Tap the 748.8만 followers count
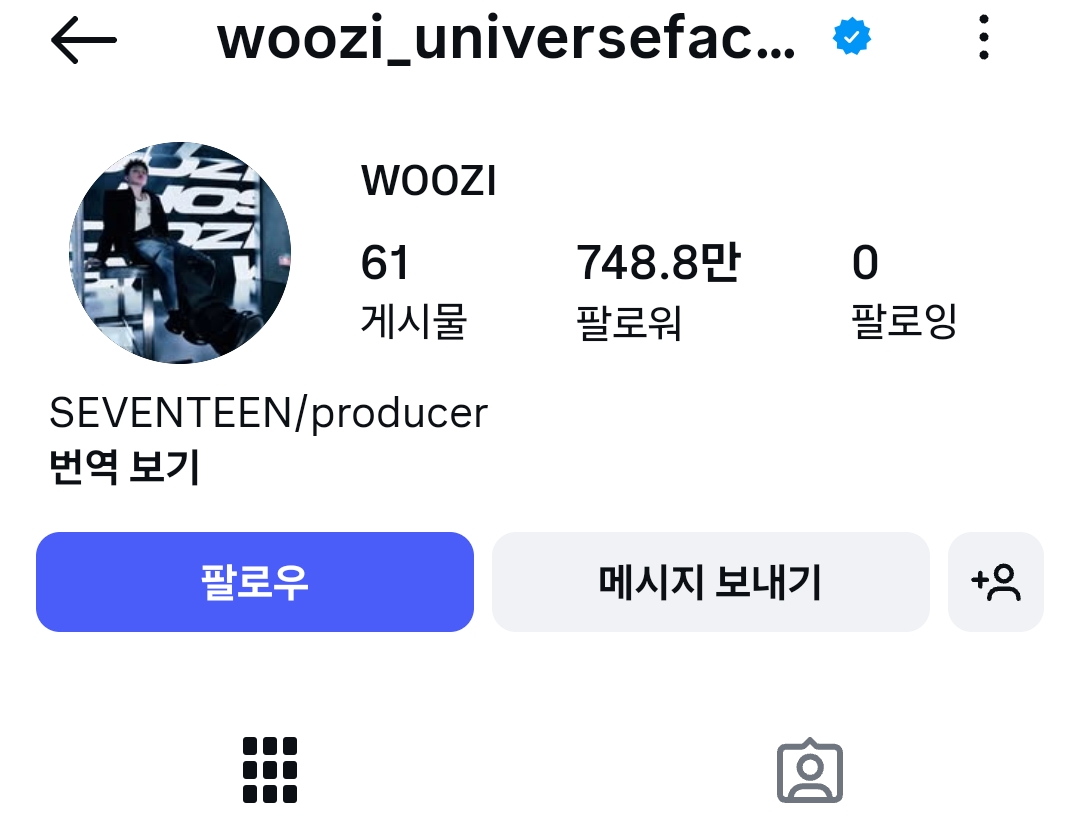Image resolution: width=1071 pixels, height=825 pixels. pyautogui.click(x=658, y=262)
